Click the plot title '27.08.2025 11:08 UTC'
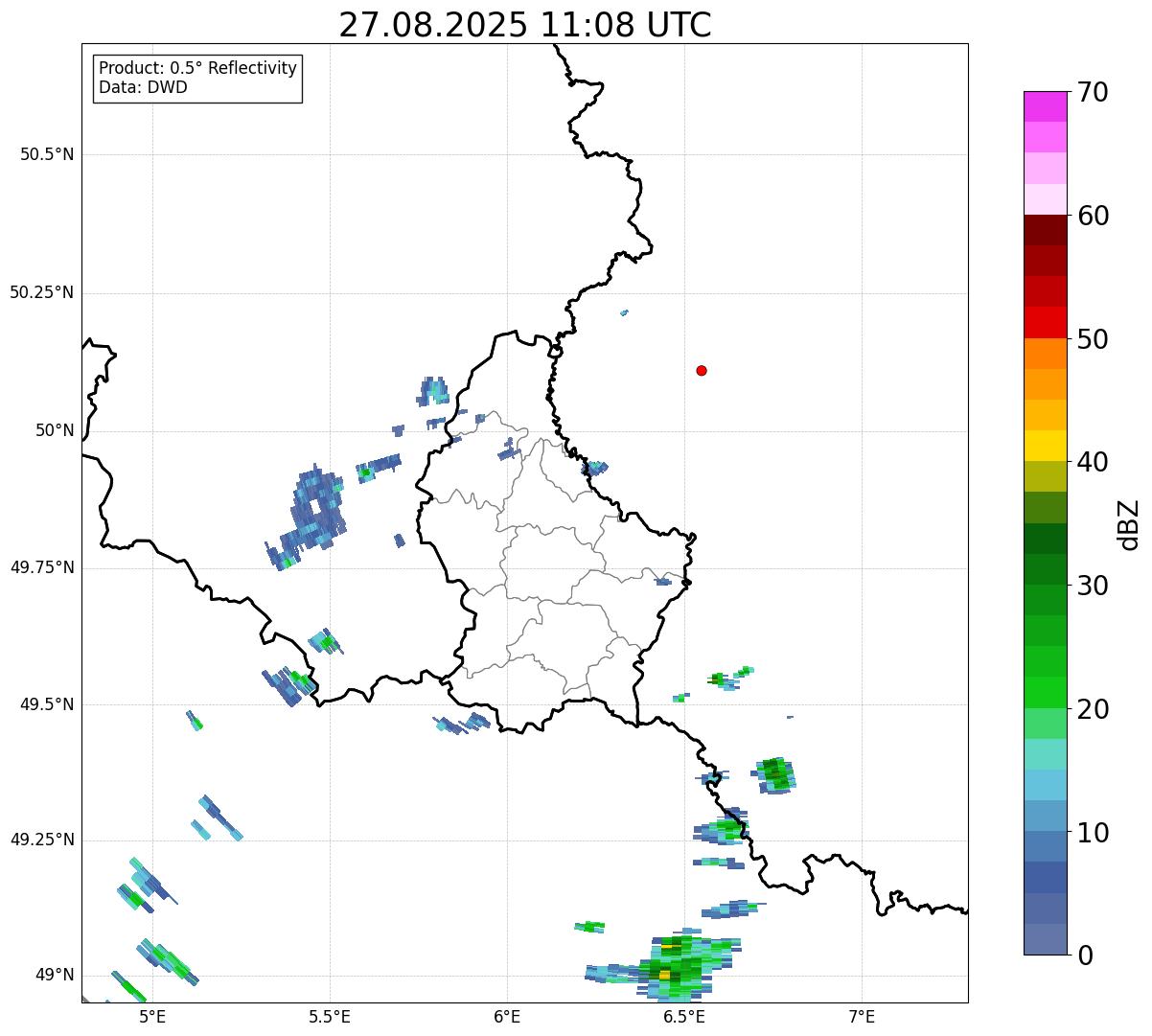Image resolution: width=1152 pixels, height=1036 pixels. (x=525, y=24)
